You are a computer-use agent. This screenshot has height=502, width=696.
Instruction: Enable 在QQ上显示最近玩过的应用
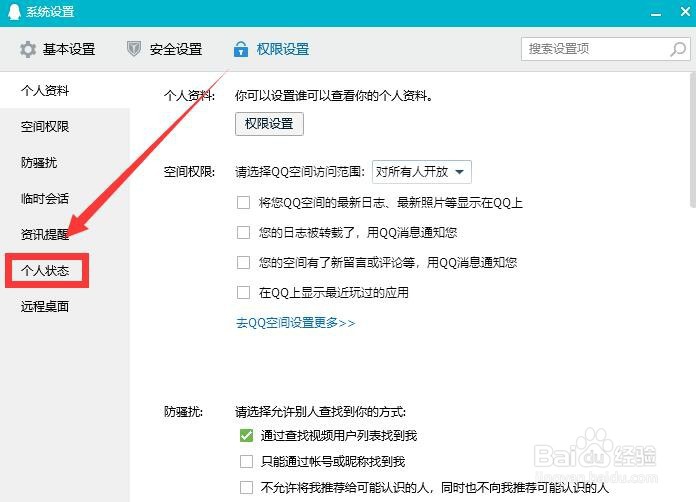(243, 293)
